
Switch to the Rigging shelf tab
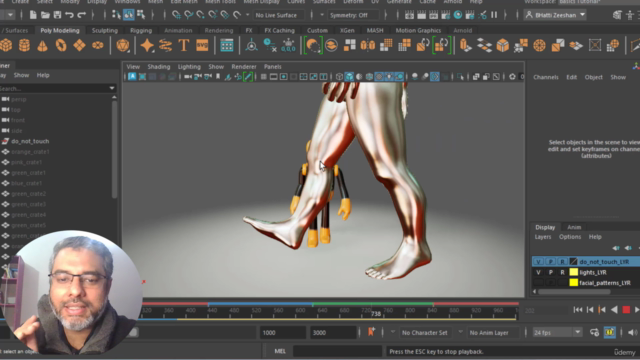141,30
